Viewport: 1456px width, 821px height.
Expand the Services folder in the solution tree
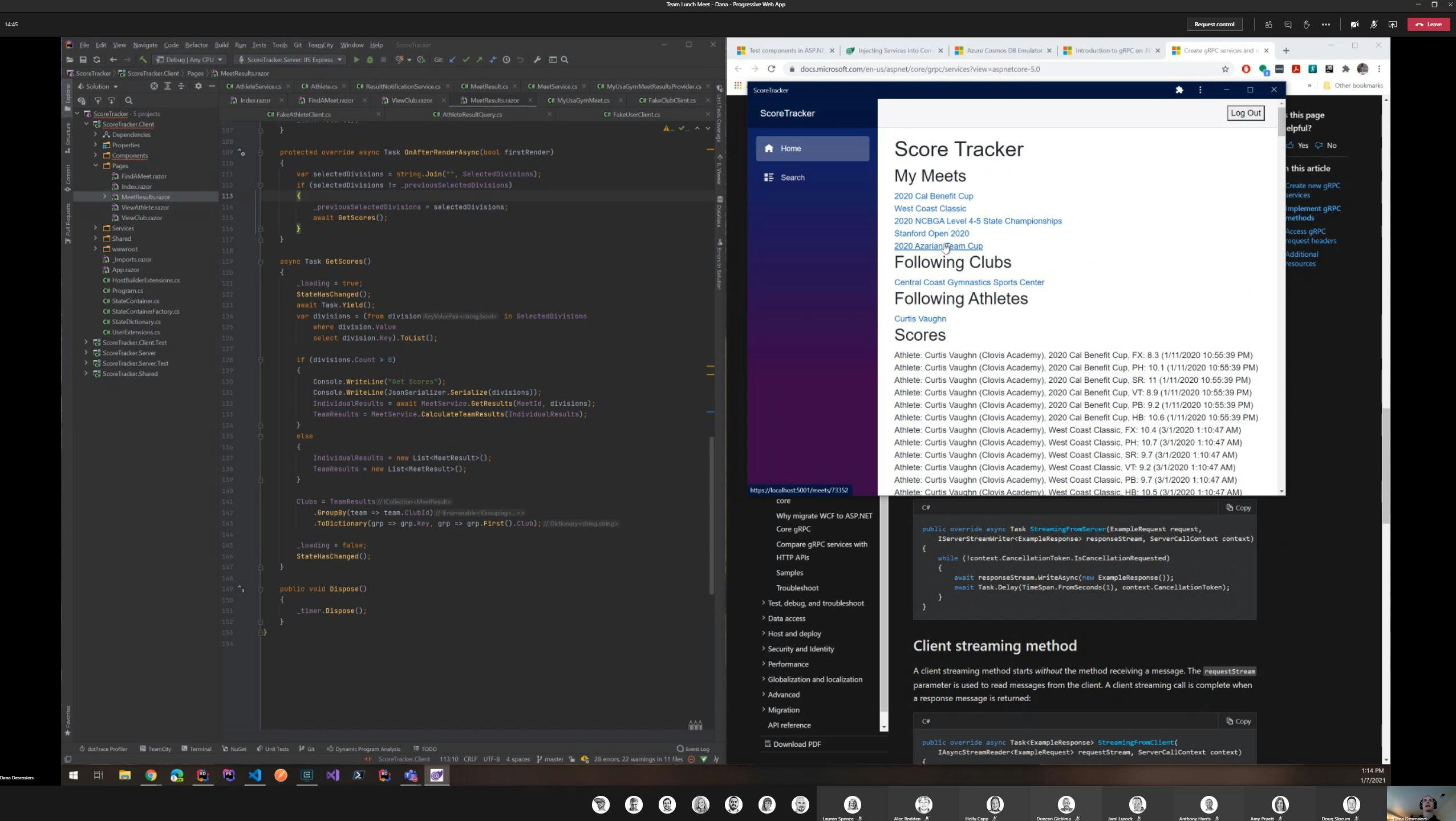pyautogui.click(x=96, y=228)
